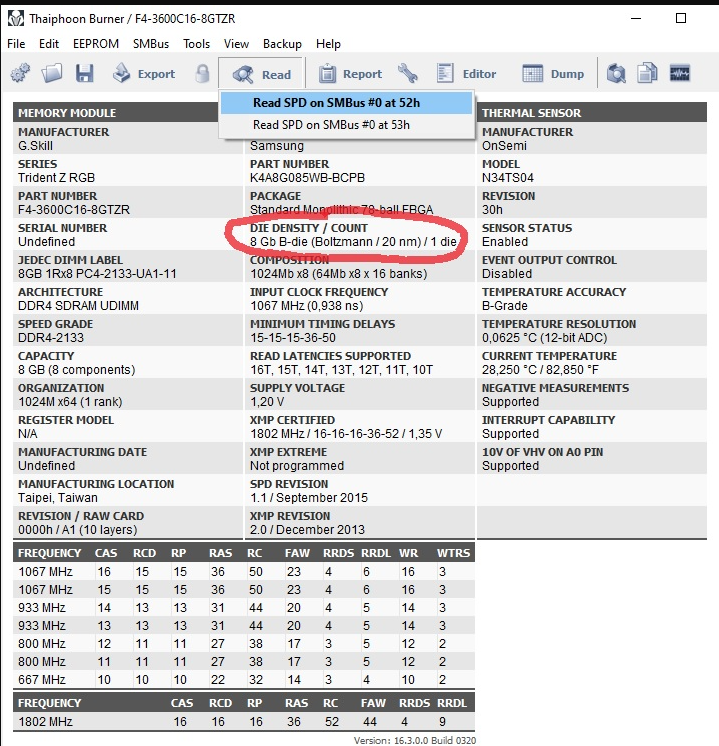Click the Read toolbar button
The width and height of the screenshot is (719, 746).
[x=261, y=74]
